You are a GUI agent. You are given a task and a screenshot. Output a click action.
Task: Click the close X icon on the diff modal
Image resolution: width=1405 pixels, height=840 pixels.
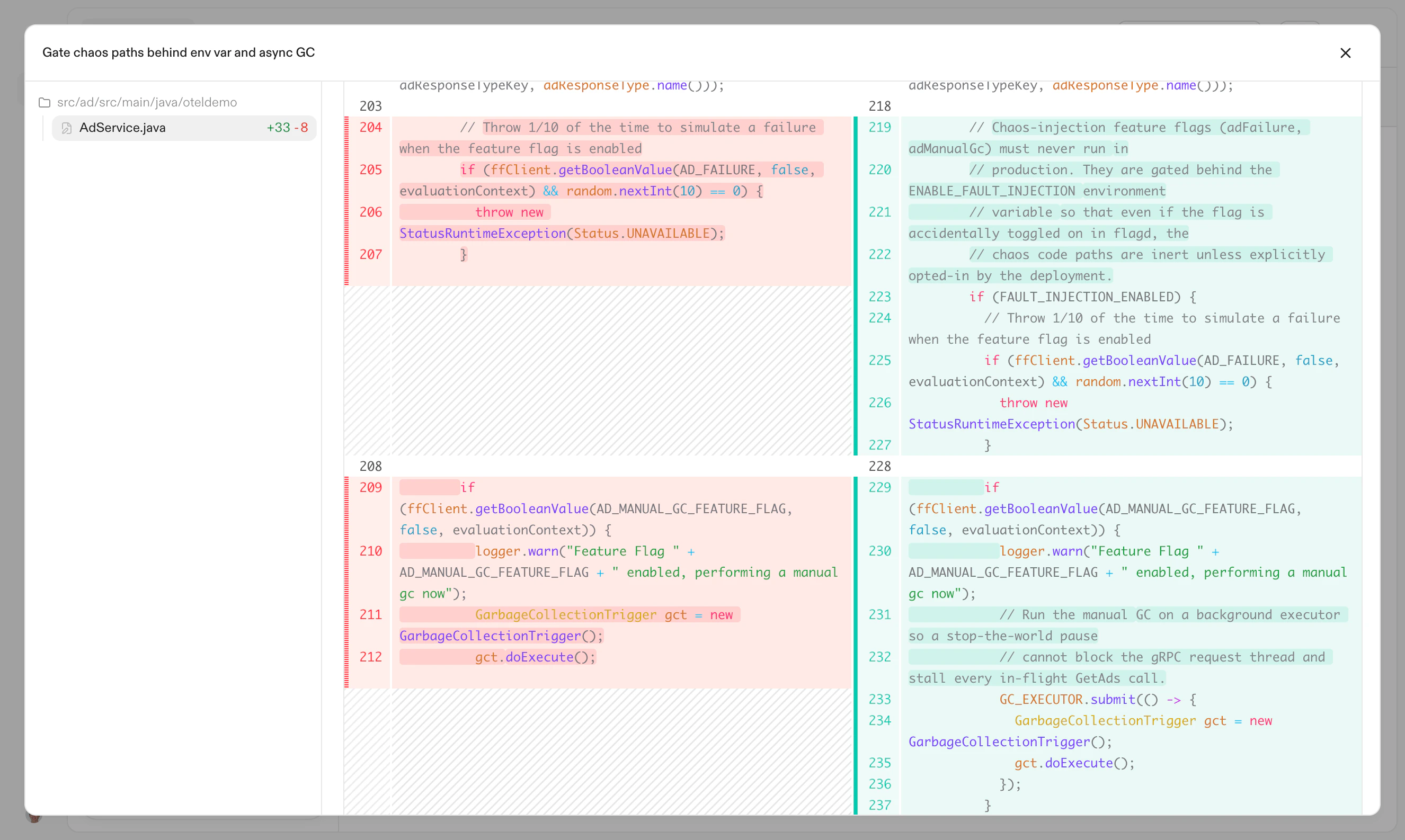tap(1346, 52)
